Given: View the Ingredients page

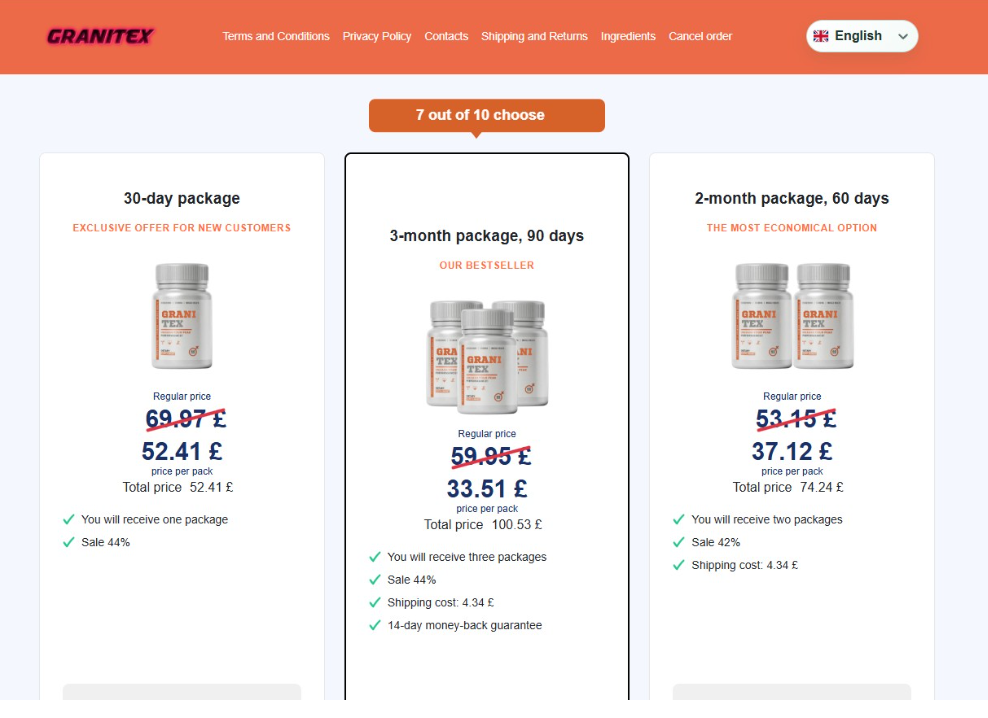Looking at the screenshot, I should pyautogui.click(x=628, y=36).
